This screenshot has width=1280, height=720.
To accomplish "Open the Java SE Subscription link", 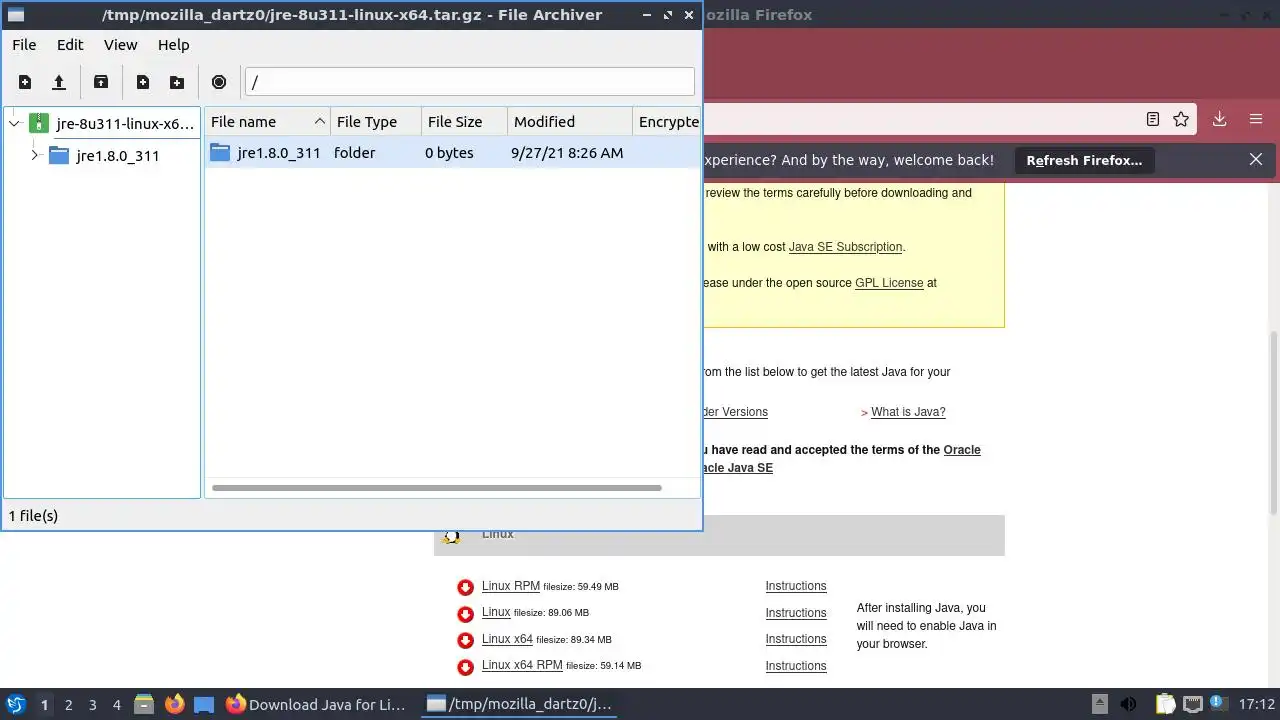I will [x=846, y=247].
